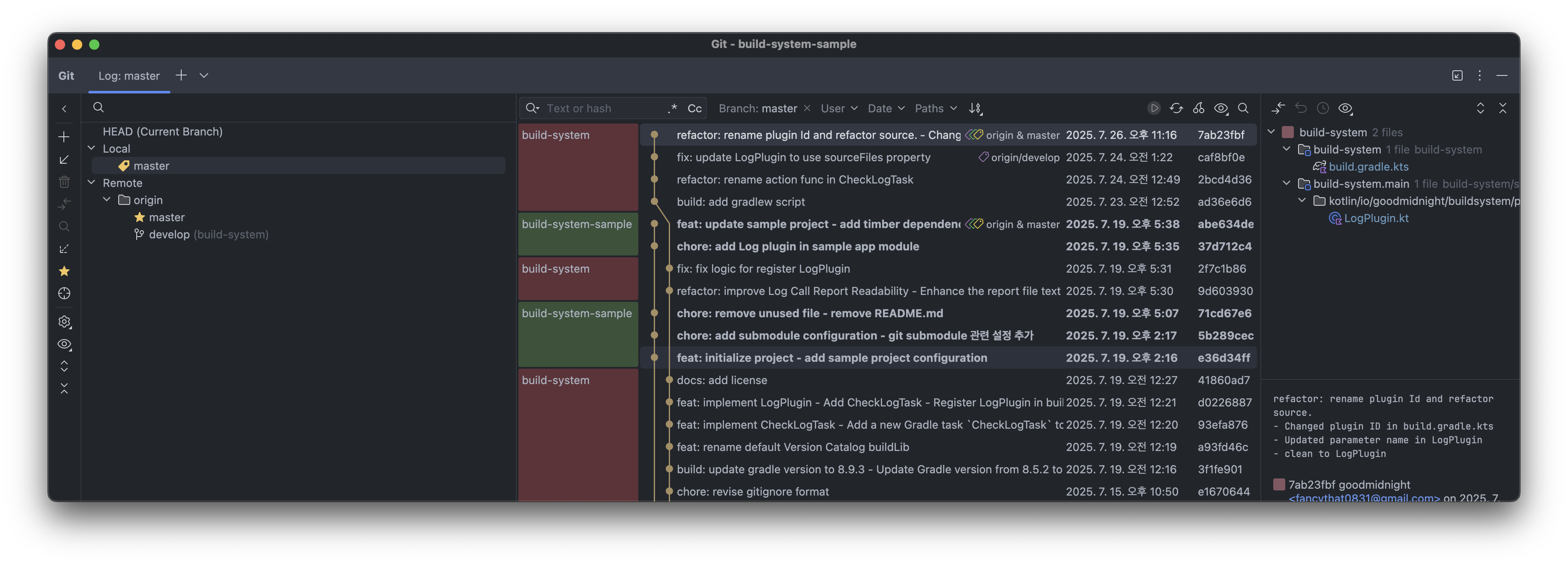The height and width of the screenshot is (565, 1568).
Task: Refresh the Git log
Action: point(1176,108)
